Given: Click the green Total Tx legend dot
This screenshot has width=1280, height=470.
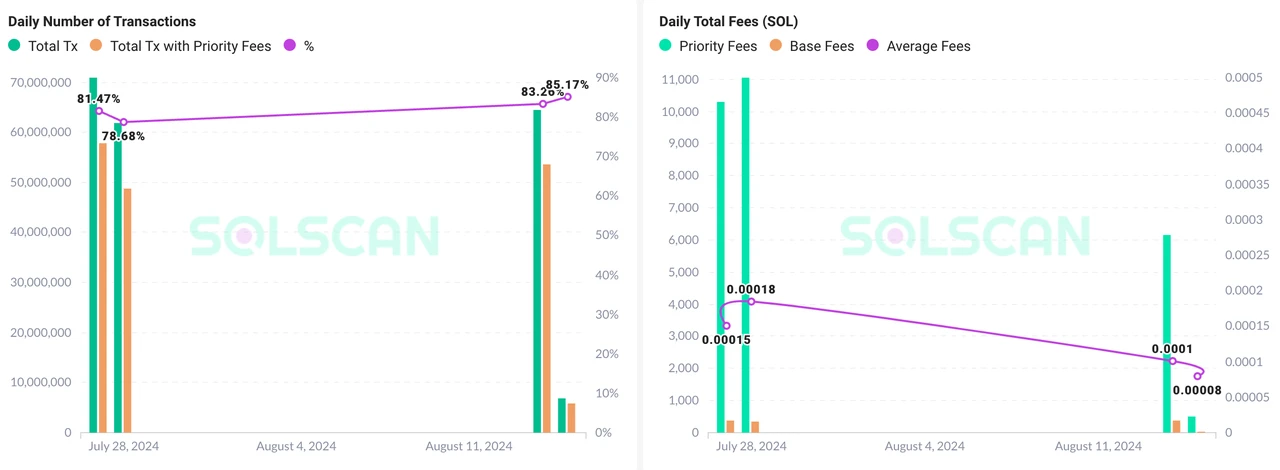Looking at the screenshot, I should point(15,46).
